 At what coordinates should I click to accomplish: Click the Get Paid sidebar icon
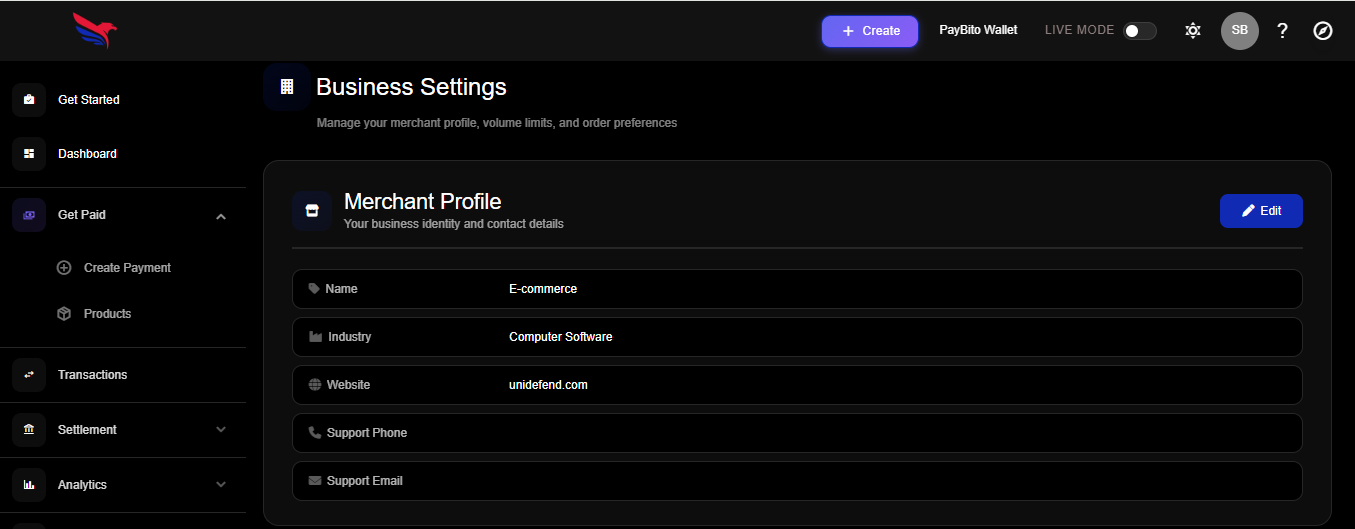click(x=29, y=215)
